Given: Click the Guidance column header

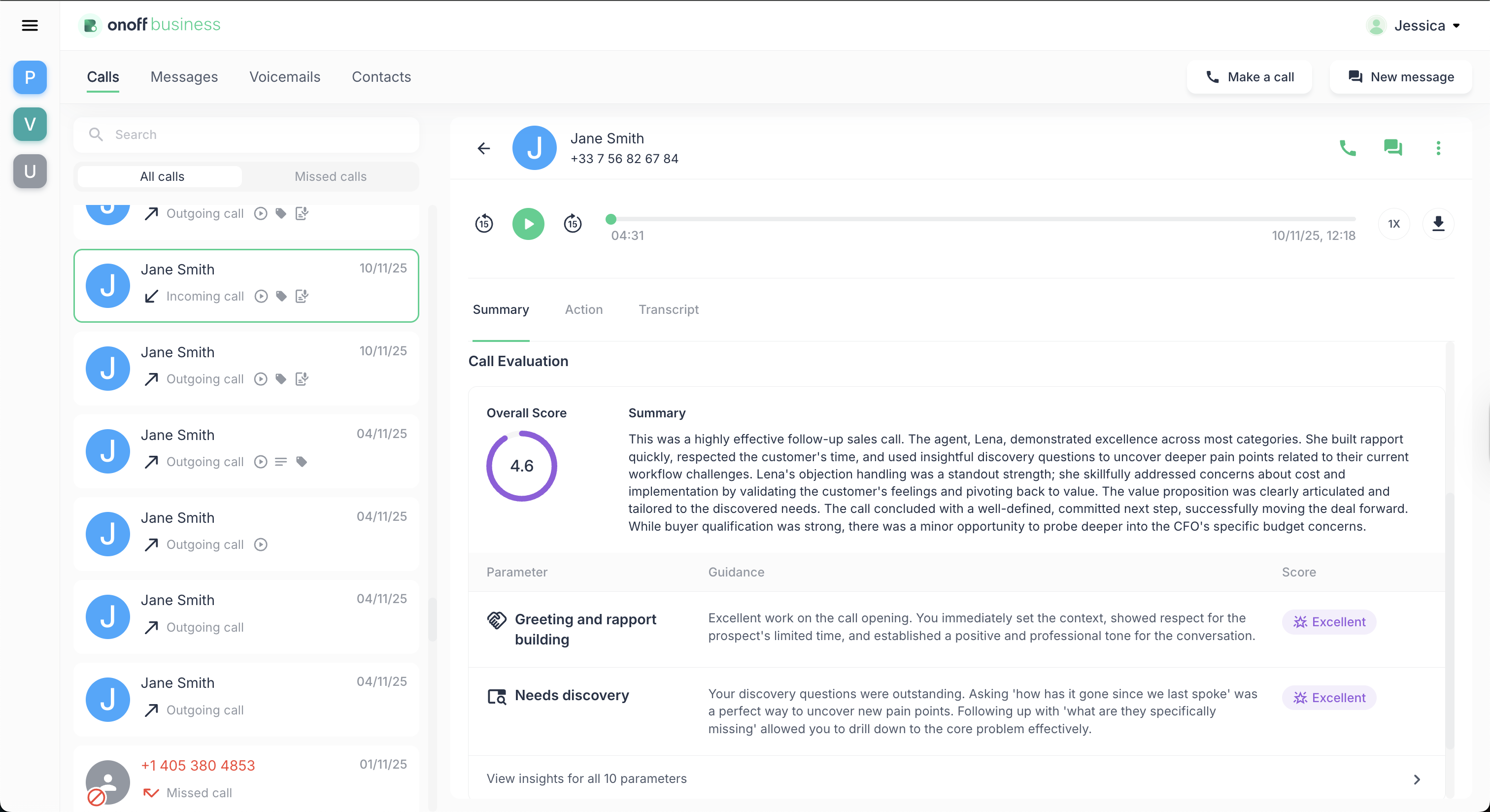Looking at the screenshot, I should pos(736,572).
